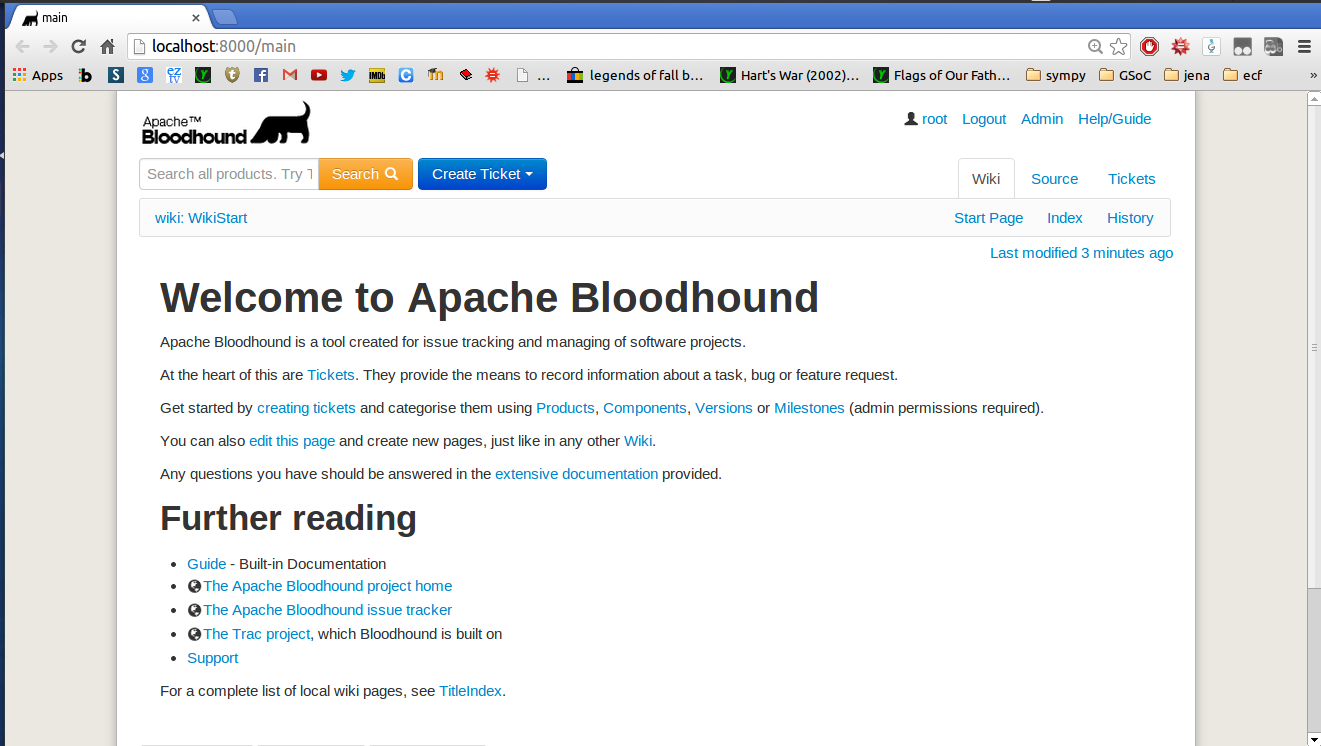Open Index in the wiki navigation
Viewport: 1321px width, 746px height.
click(1064, 218)
